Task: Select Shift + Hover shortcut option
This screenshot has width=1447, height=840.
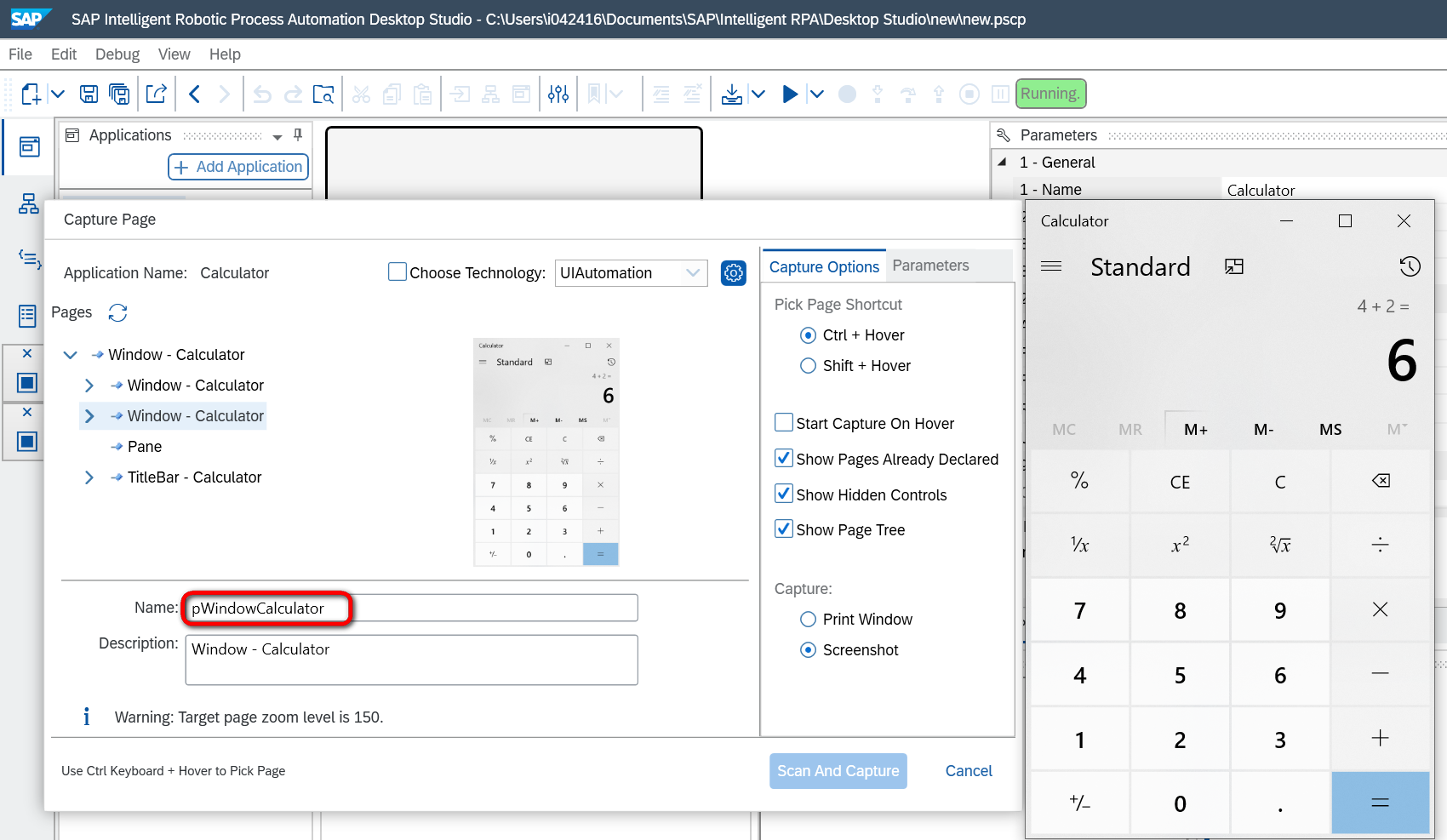Action: coord(809,366)
